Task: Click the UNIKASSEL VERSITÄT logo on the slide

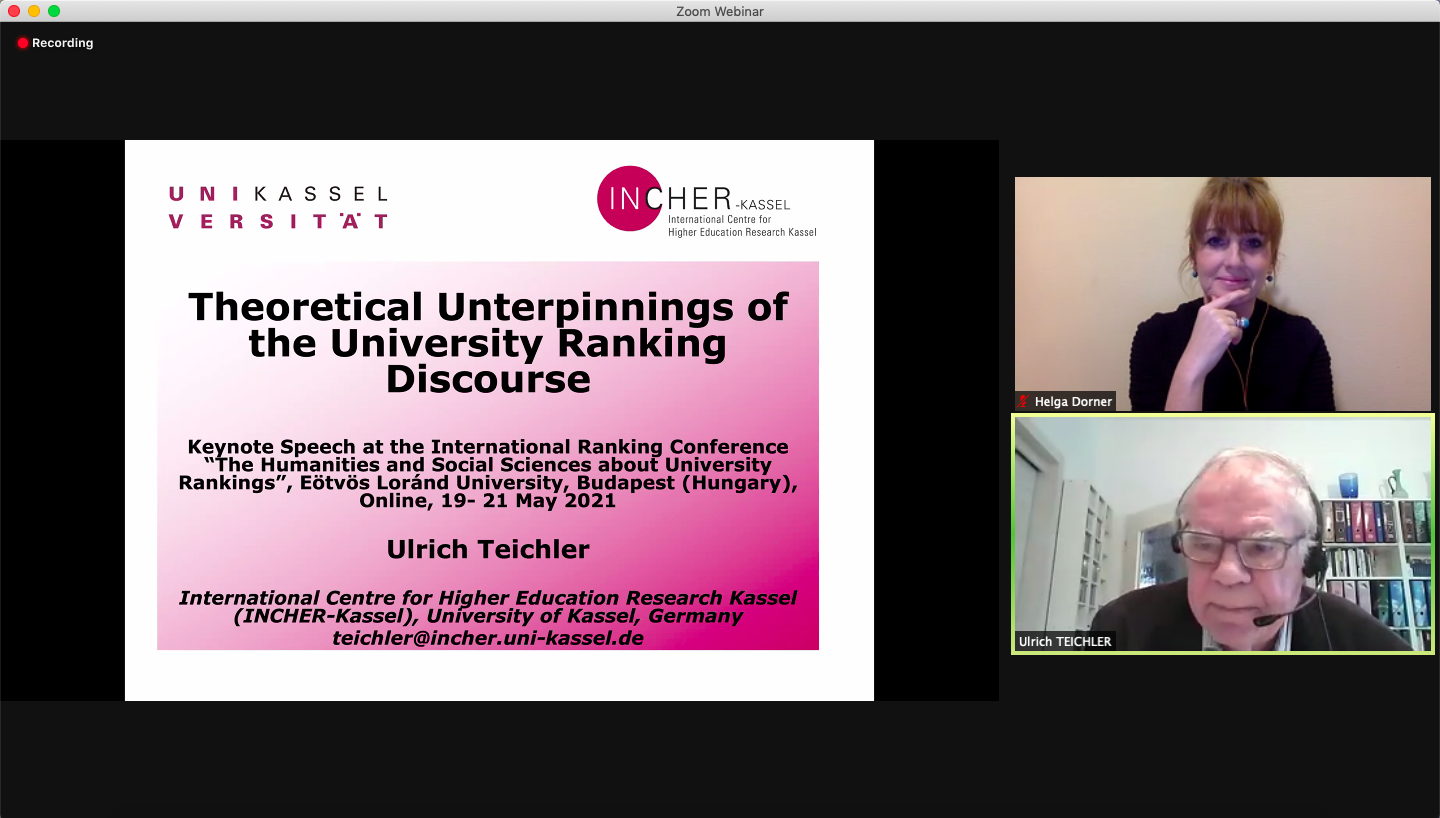Action: [x=278, y=207]
